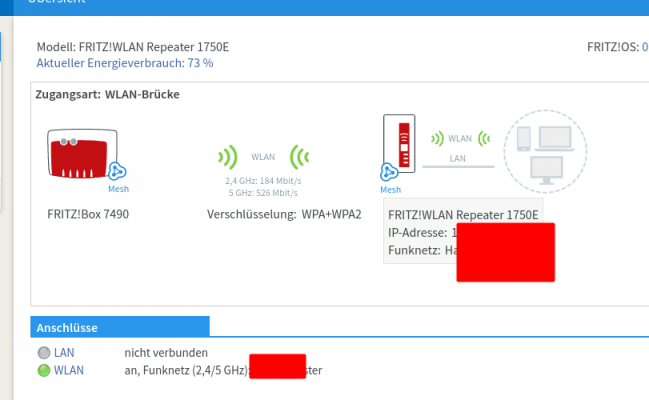Image resolution: width=649 pixels, height=400 pixels.
Task: Click the Funknetz label in repeater info
Action: point(414,250)
